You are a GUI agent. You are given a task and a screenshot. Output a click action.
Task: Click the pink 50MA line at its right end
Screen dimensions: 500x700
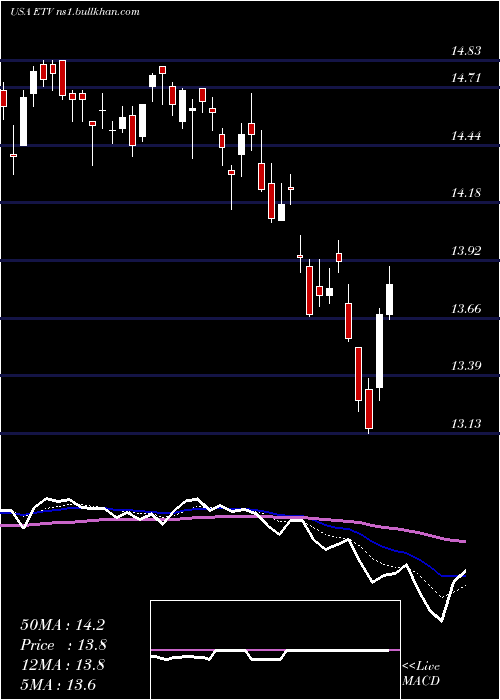tap(462, 541)
